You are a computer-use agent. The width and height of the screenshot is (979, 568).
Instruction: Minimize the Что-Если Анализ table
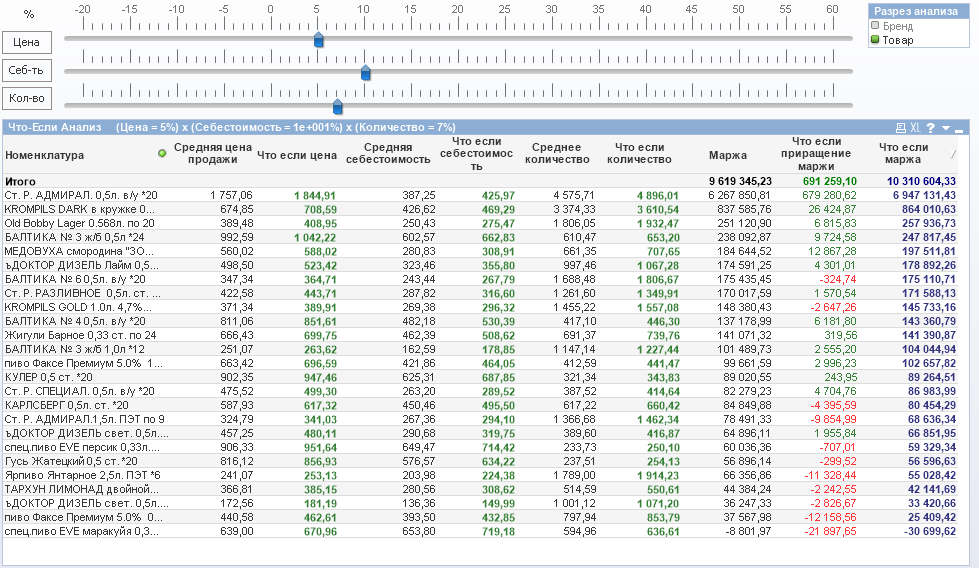[959, 129]
